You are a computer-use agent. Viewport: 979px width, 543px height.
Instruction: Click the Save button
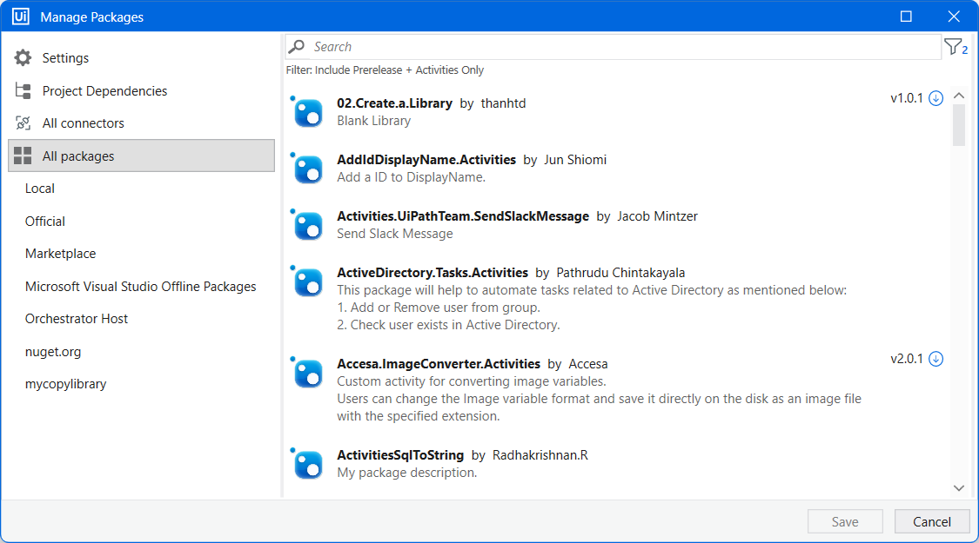(x=845, y=522)
